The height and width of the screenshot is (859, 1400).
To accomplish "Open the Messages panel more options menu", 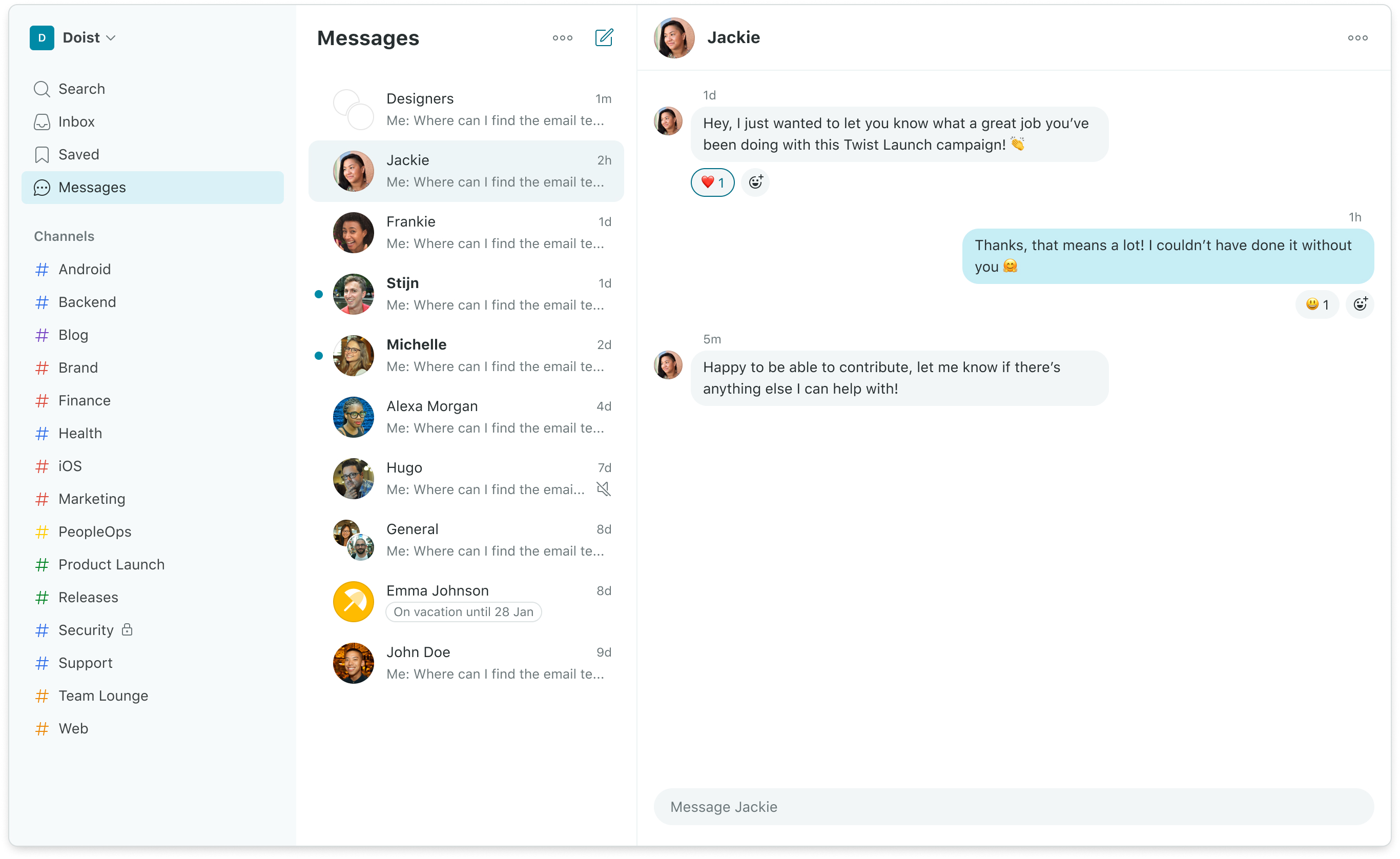I will pos(563,38).
